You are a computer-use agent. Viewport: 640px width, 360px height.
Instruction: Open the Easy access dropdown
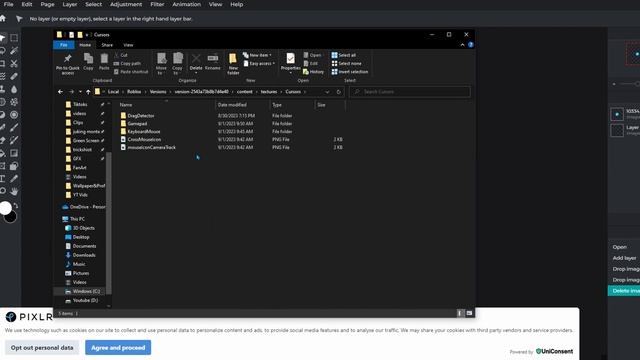click(259, 64)
